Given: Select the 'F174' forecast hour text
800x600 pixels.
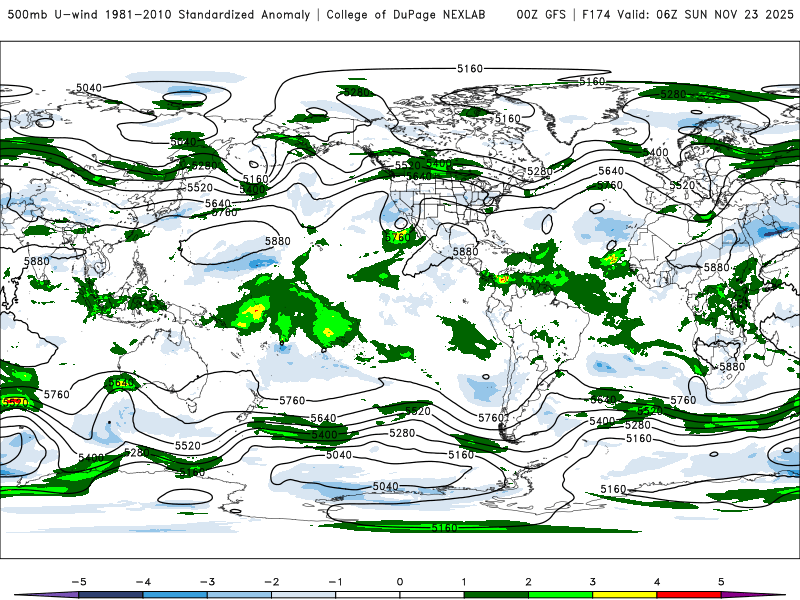Looking at the screenshot, I should [x=596, y=14].
